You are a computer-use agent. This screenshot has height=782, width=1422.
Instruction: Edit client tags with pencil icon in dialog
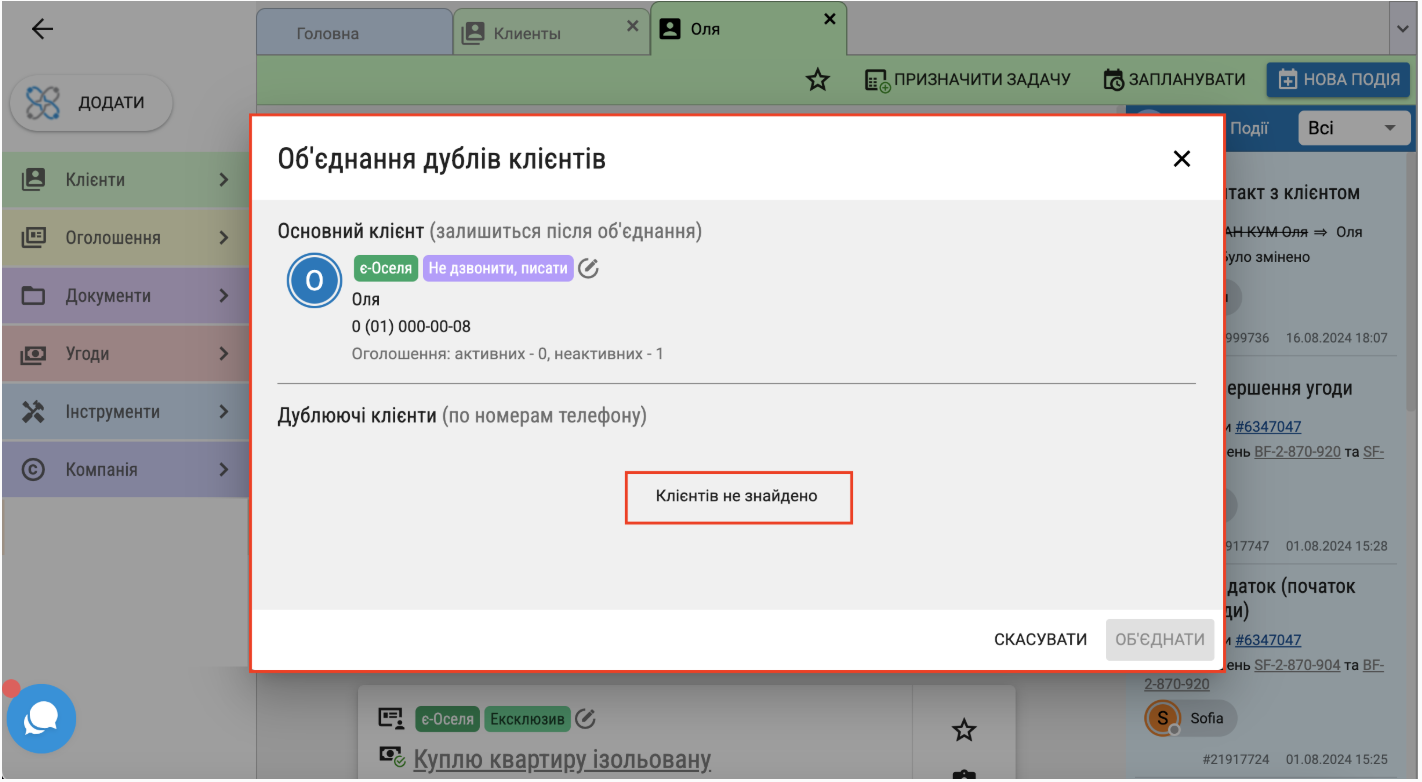coord(589,268)
